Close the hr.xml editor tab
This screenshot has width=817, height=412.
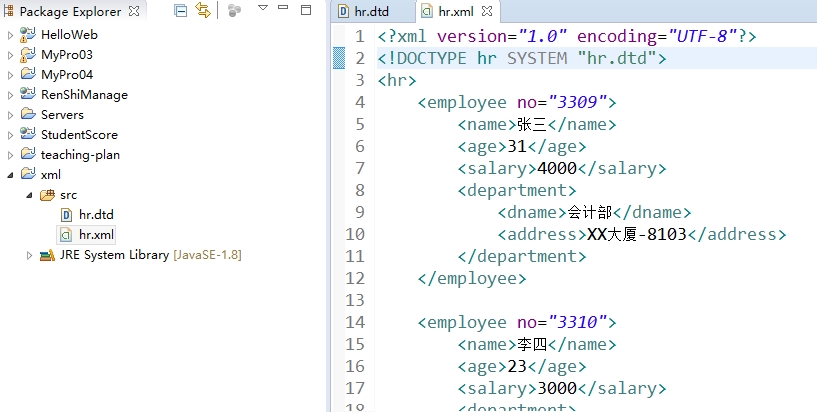click(x=487, y=11)
